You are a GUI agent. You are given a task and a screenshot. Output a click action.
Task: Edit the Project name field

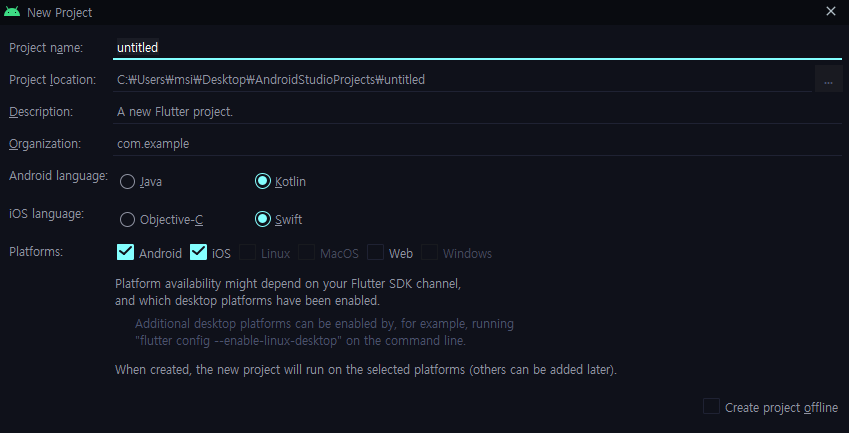click(477, 48)
